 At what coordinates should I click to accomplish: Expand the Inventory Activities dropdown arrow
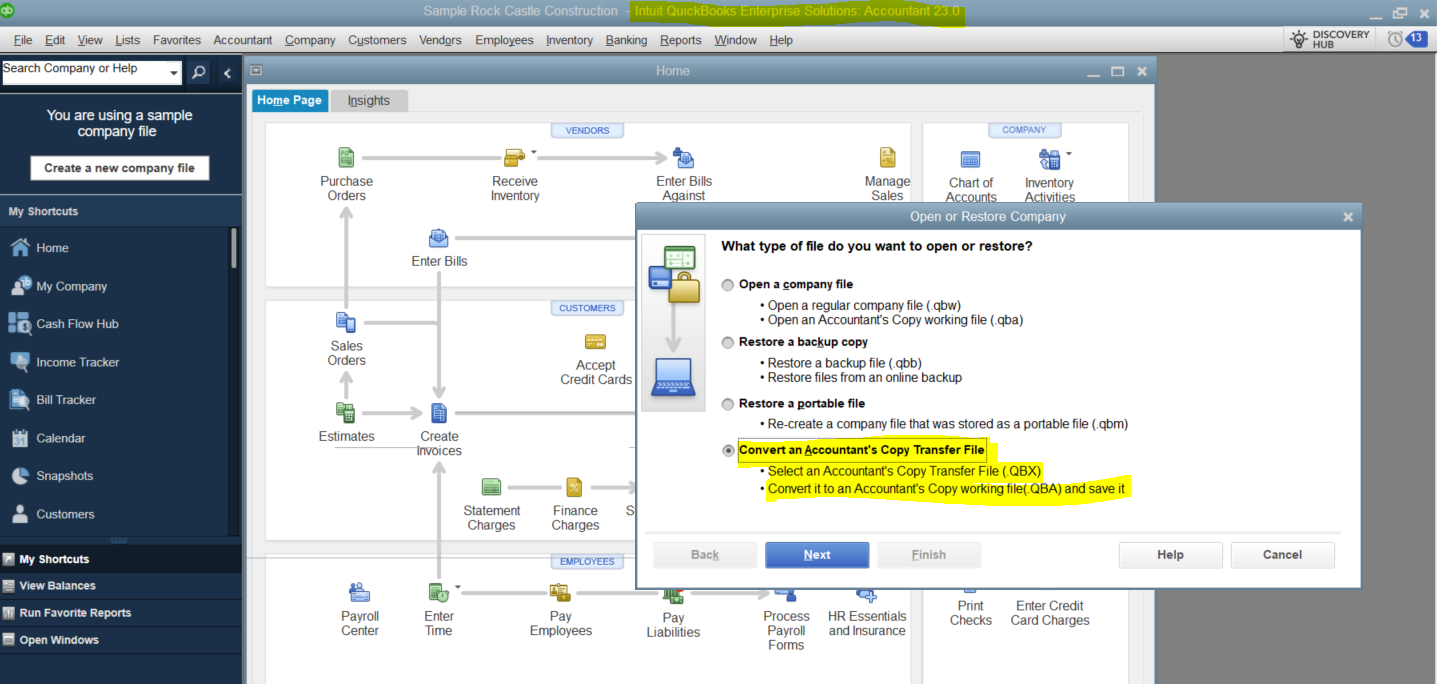pyautogui.click(x=1068, y=154)
